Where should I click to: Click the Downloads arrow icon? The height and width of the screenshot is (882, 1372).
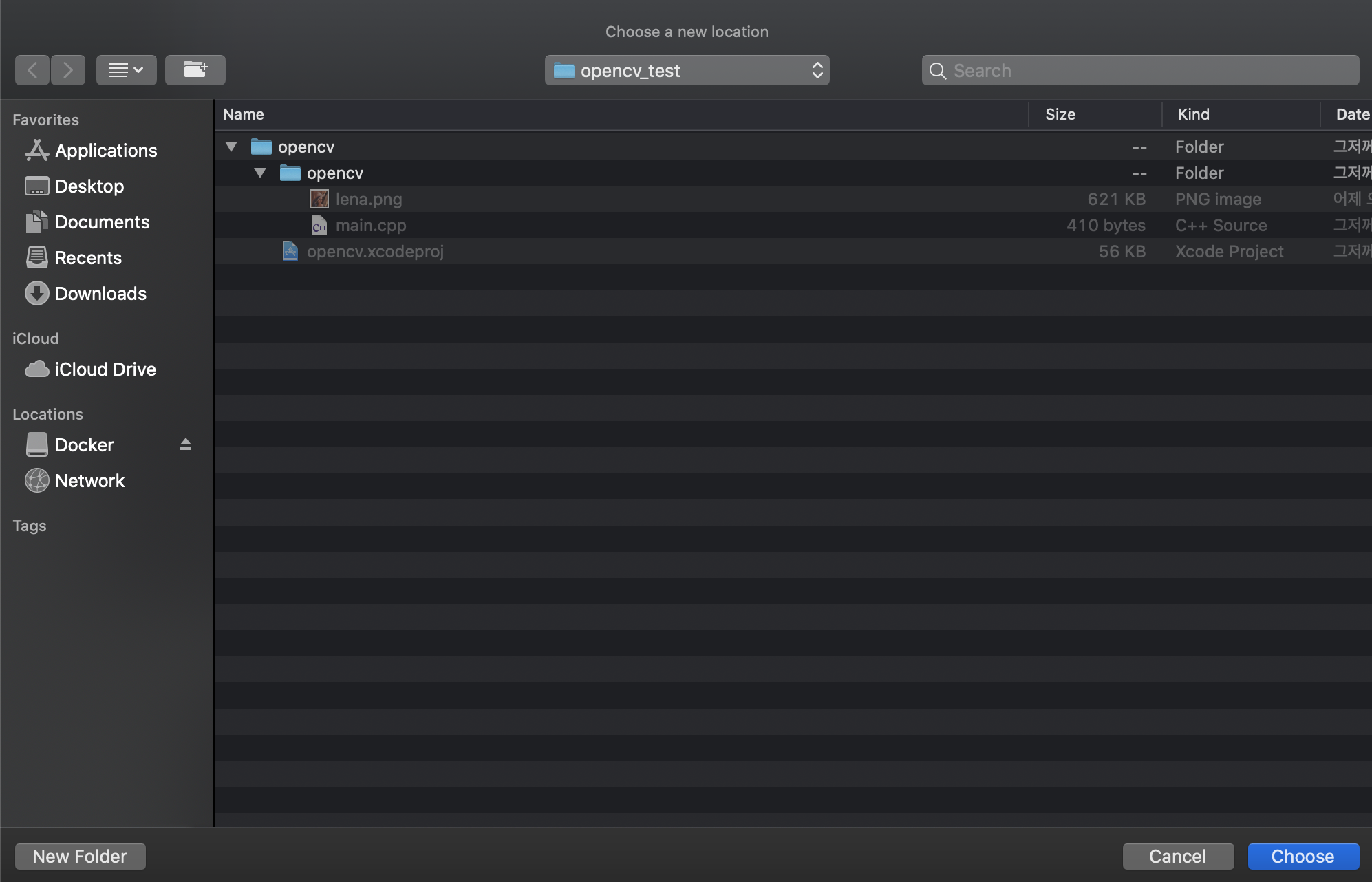pyautogui.click(x=36, y=293)
